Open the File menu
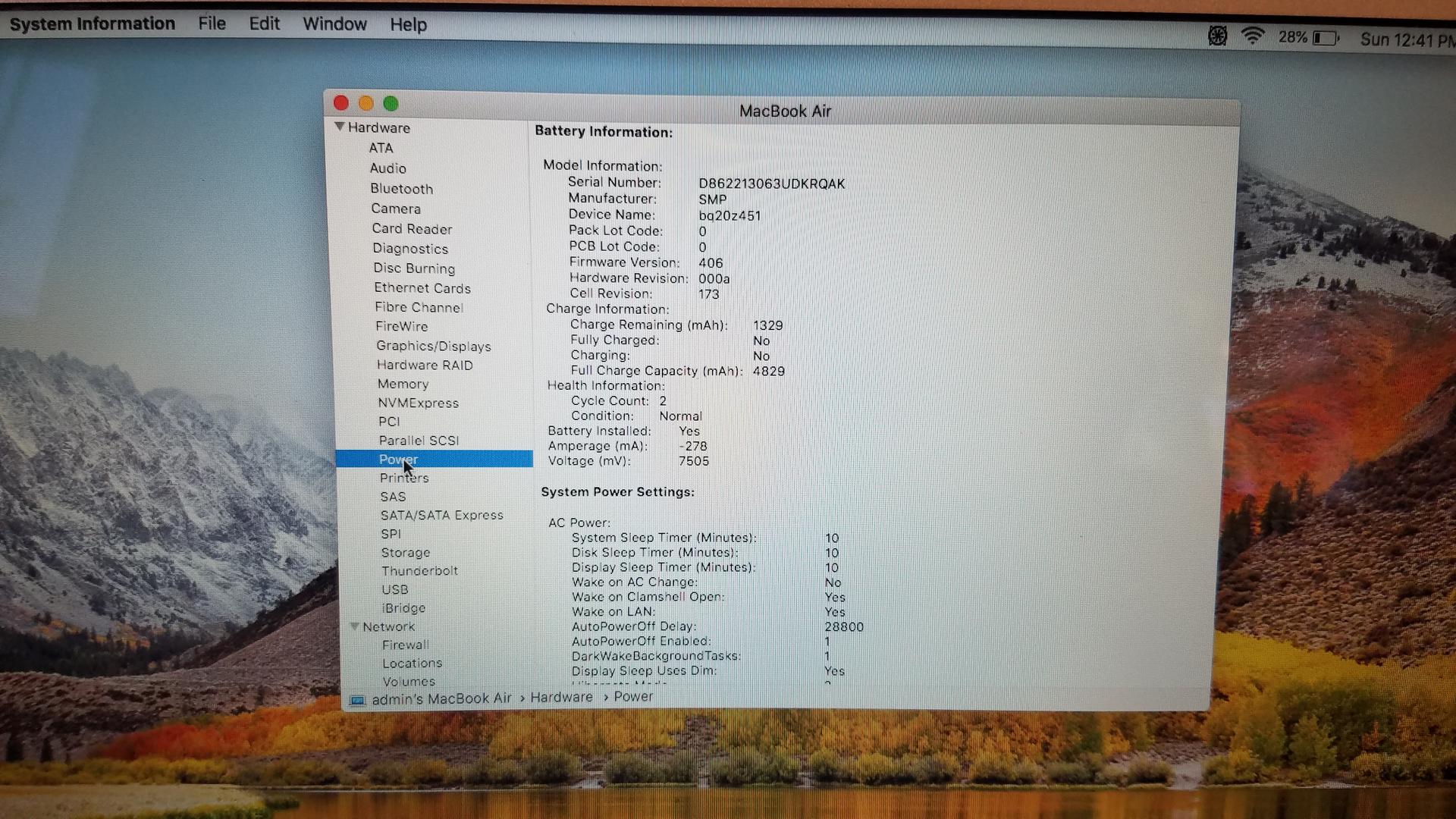Screen dimensions: 1456x819 212,24
